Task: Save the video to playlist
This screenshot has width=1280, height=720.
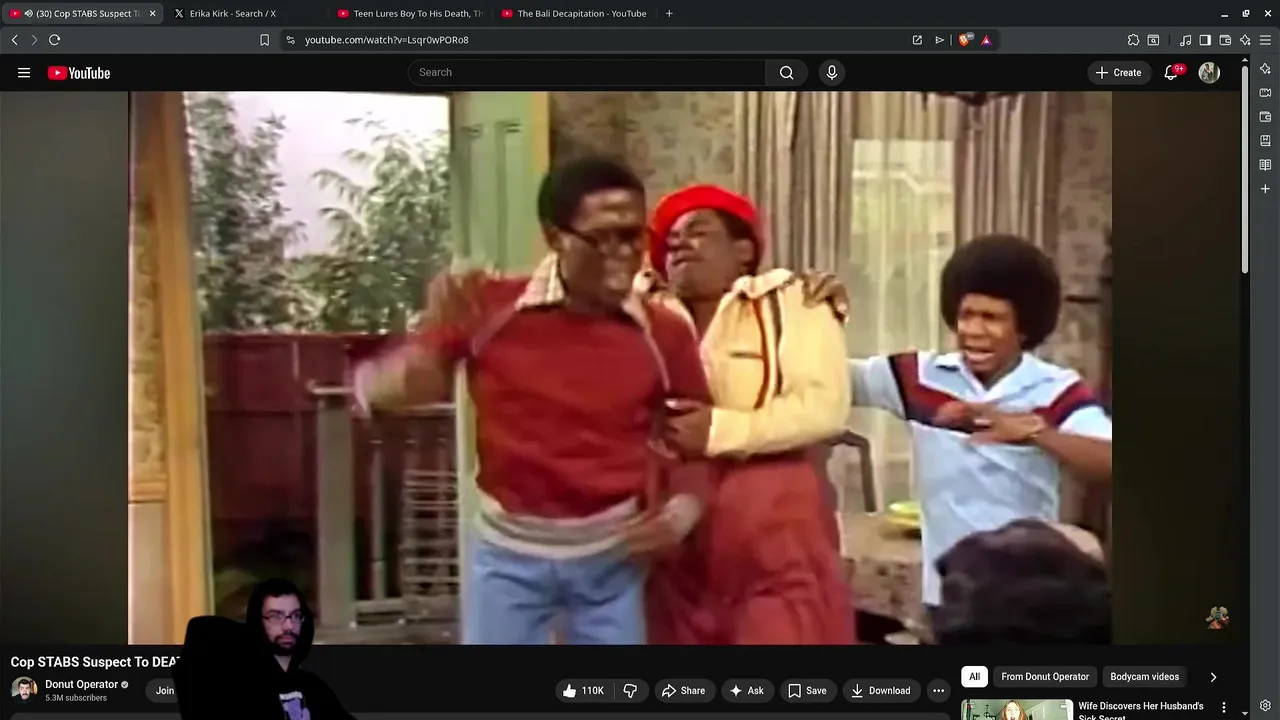Action: [x=807, y=690]
